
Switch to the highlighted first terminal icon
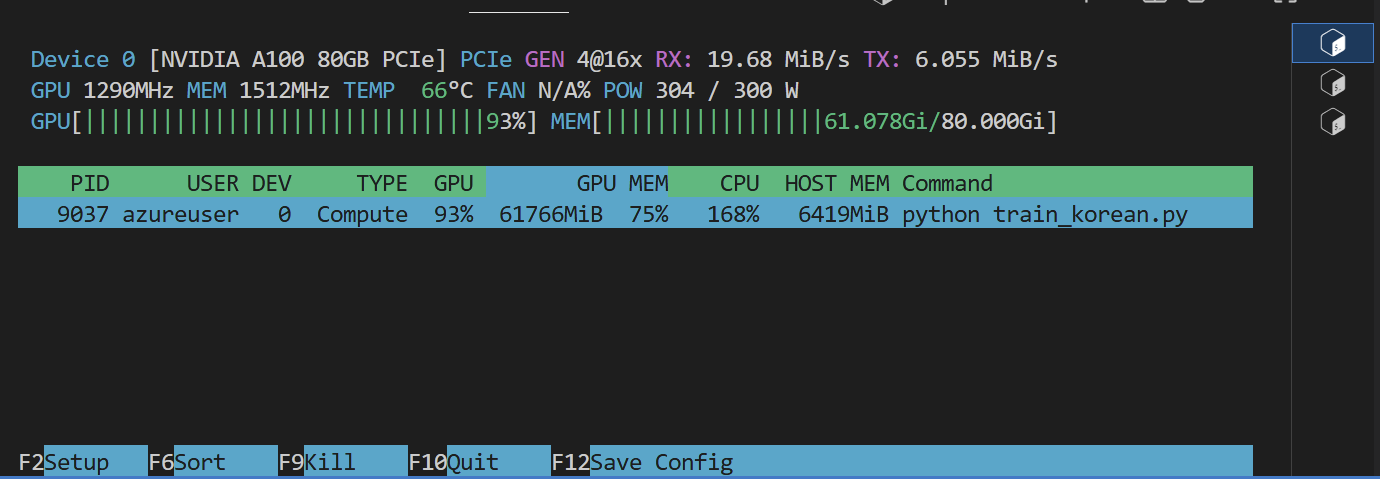[x=1332, y=42]
